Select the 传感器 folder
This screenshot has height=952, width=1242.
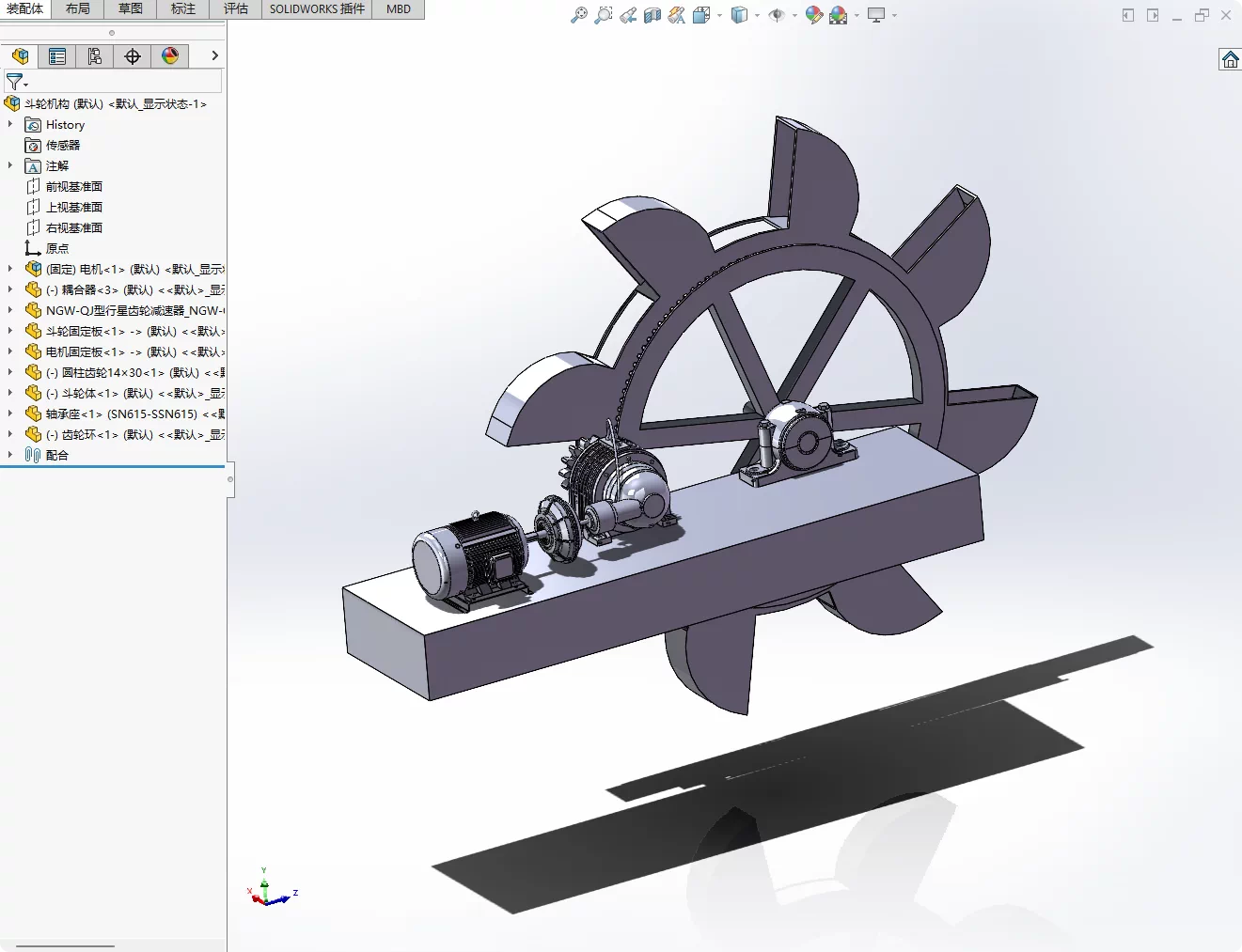point(53,146)
